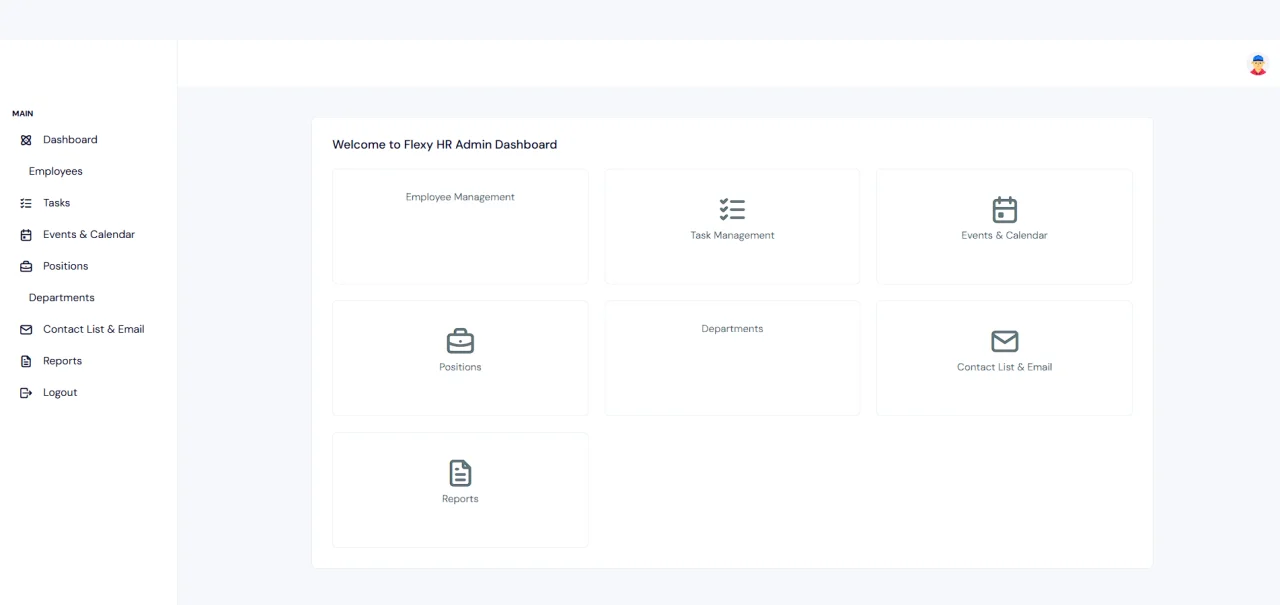Viewport: 1280px width, 605px height.
Task: Click the Dashboard icon in sidebar
Action: click(x=26, y=140)
